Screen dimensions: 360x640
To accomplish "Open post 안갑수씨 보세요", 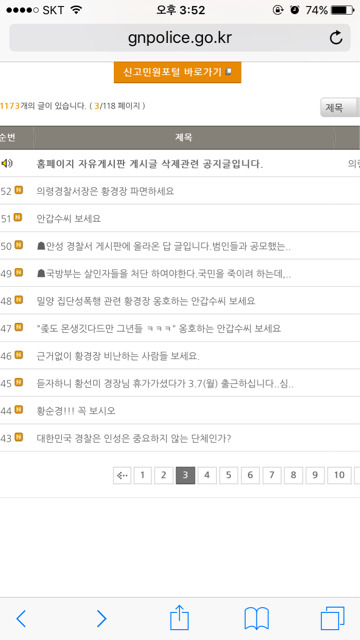I will [x=69, y=219].
